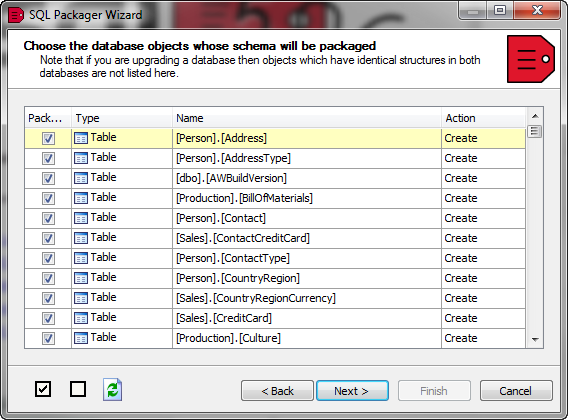568x420 pixels.
Task: Select the [dbo].[AWBuildVersion] name cell
Action: [x=307, y=178]
